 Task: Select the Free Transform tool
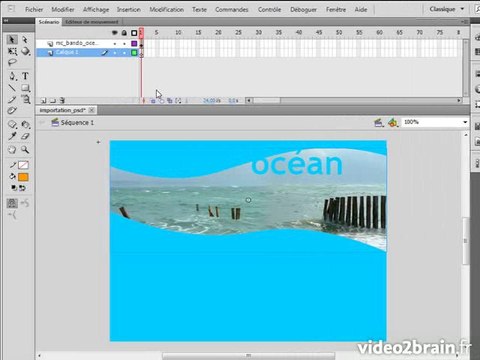[x=12, y=51]
